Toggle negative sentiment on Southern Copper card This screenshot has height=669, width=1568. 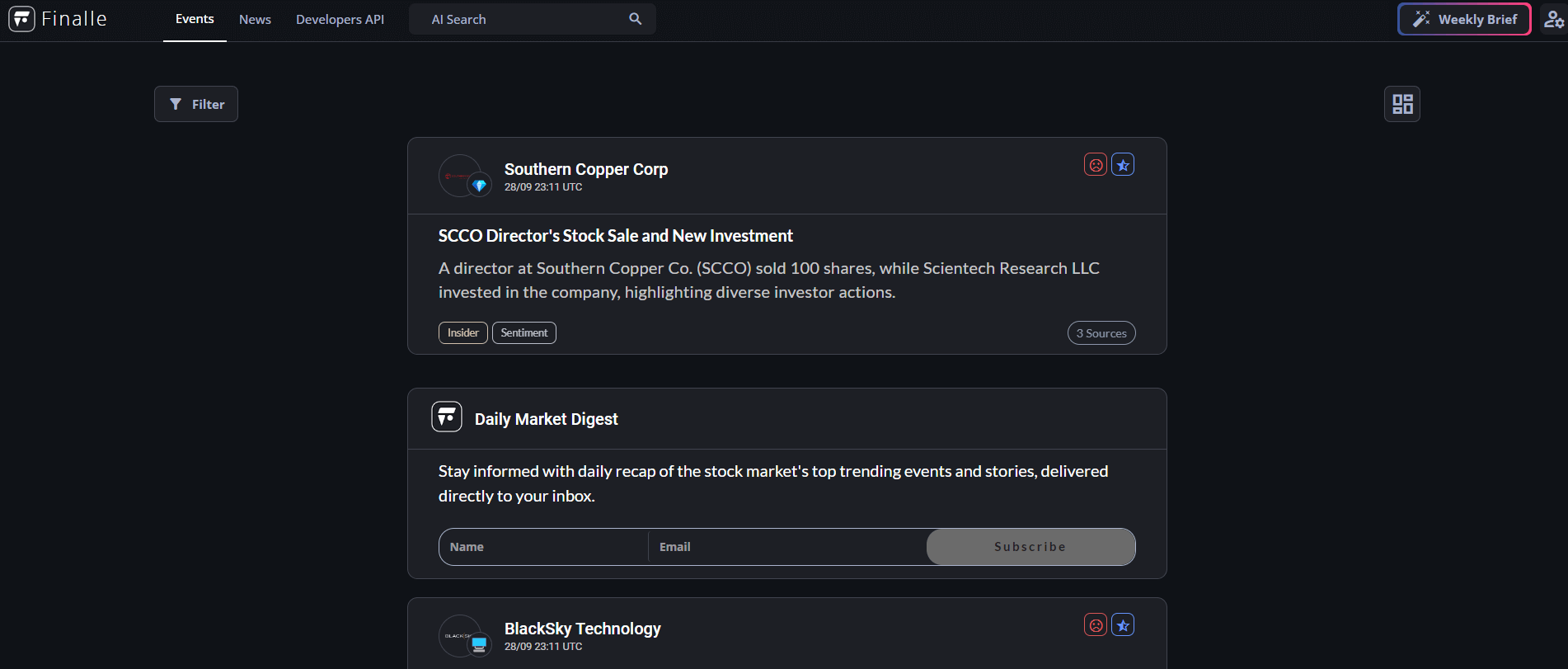pos(1096,165)
